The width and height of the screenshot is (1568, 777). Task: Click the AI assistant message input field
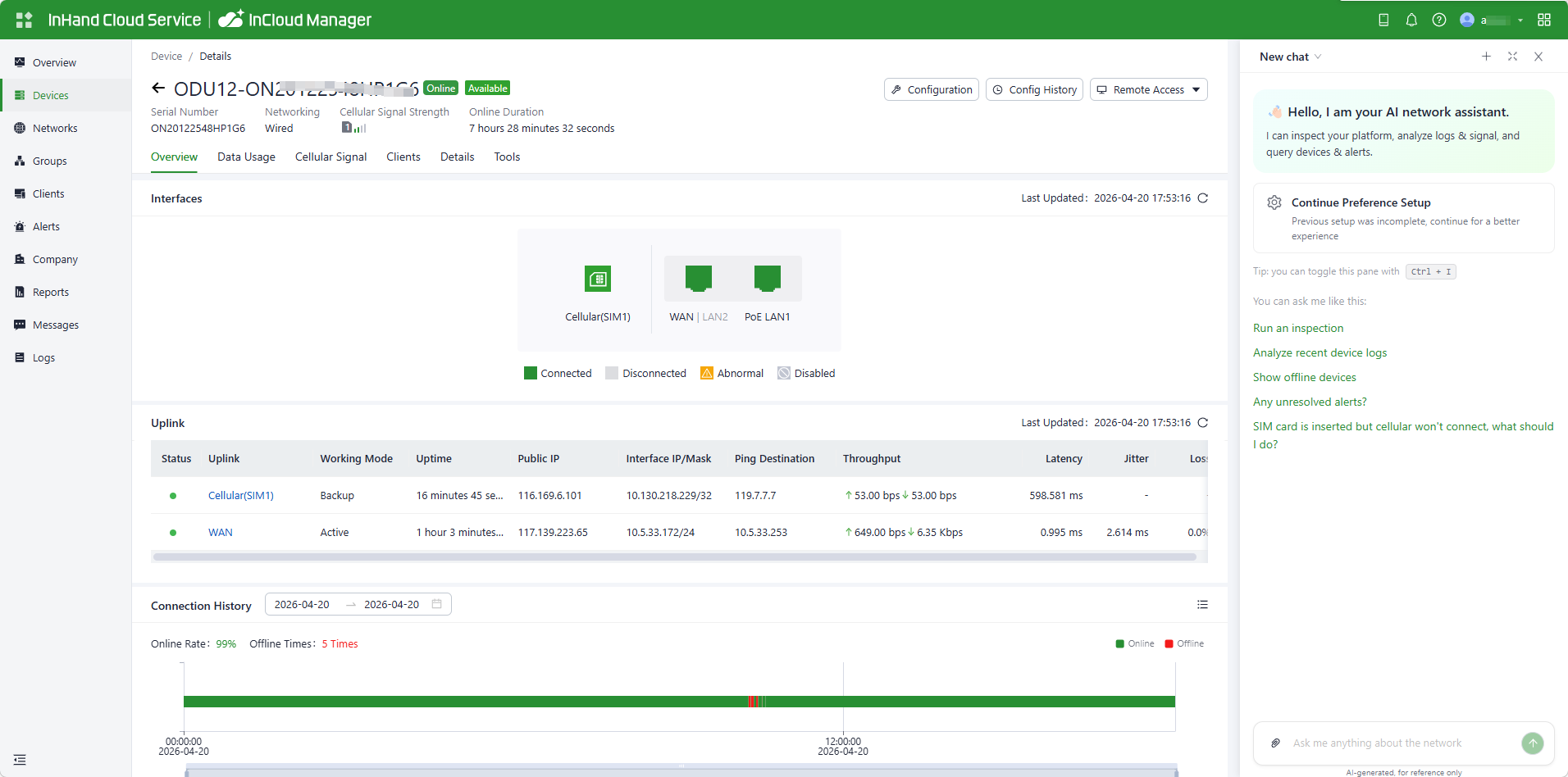1394,743
